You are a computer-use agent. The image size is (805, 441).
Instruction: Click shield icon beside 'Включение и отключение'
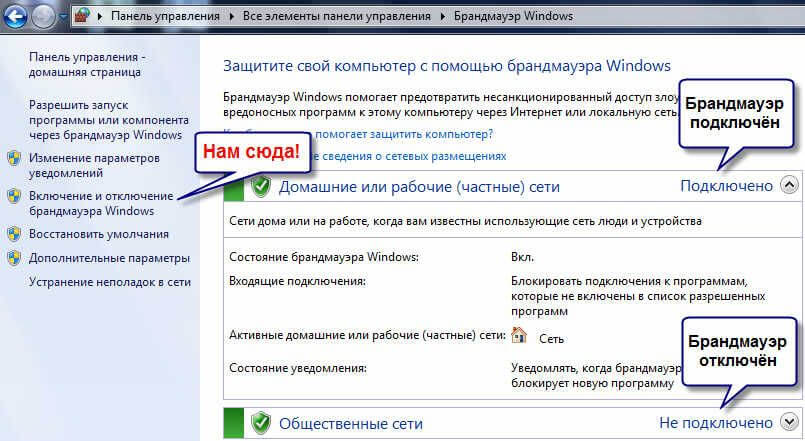(x=14, y=196)
